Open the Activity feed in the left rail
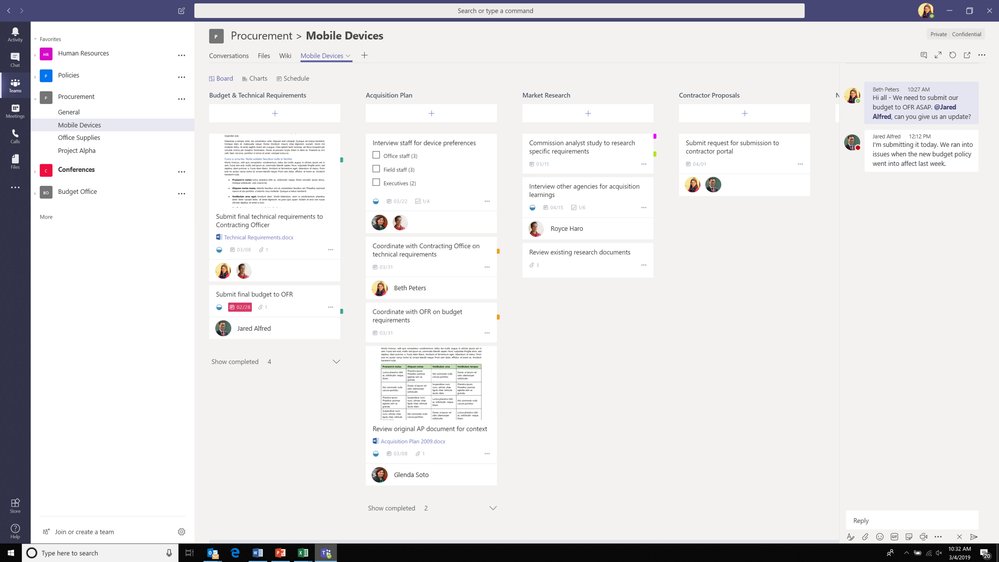Viewport: 999px width, 562px height. (15, 34)
